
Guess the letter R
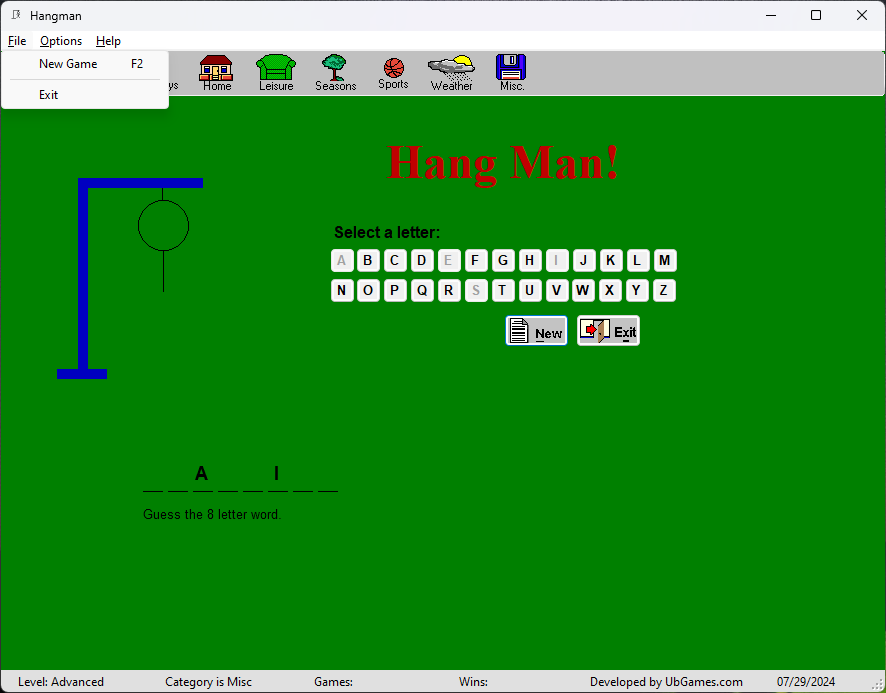click(x=449, y=291)
